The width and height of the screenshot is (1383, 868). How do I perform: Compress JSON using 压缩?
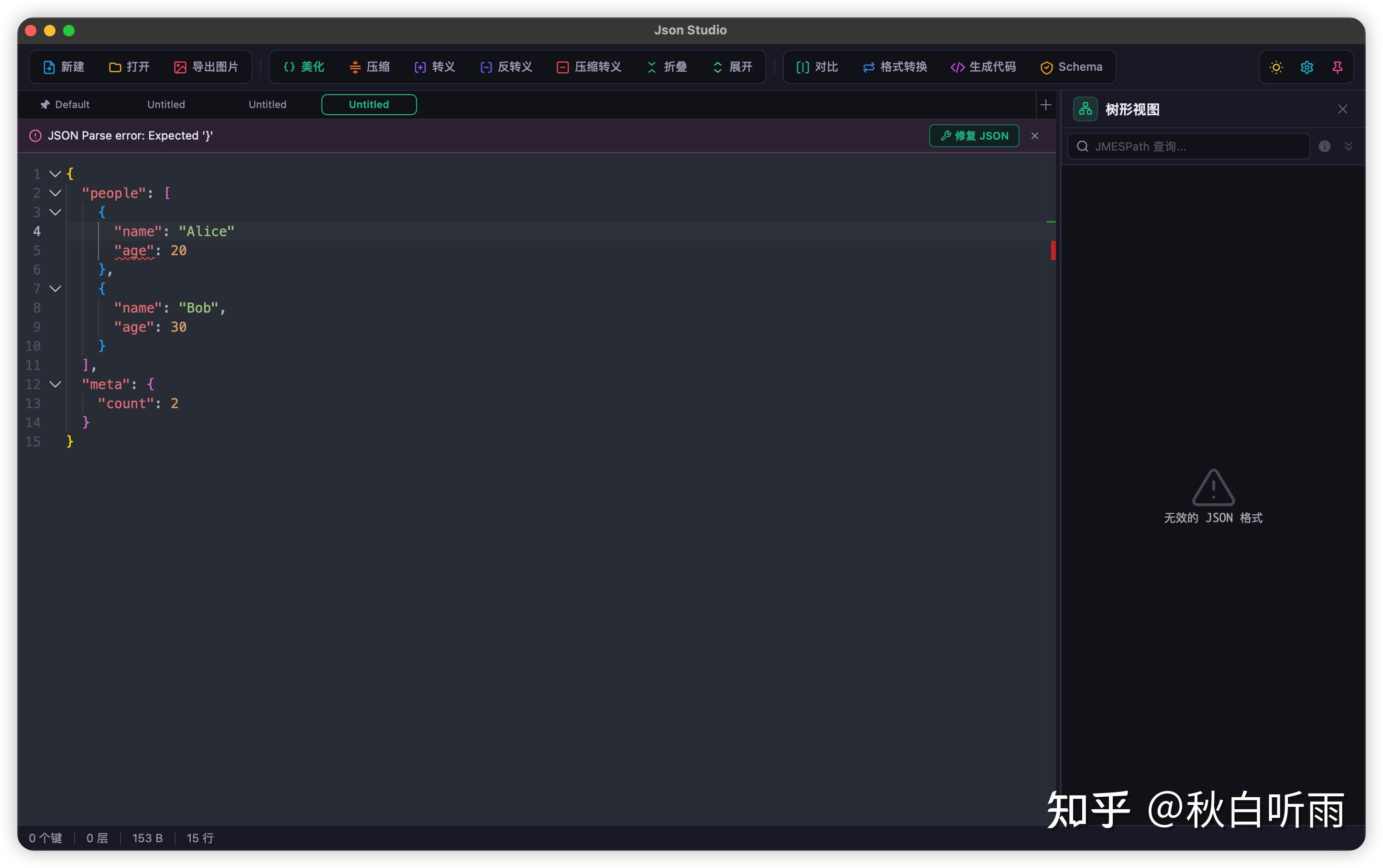(x=369, y=67)
